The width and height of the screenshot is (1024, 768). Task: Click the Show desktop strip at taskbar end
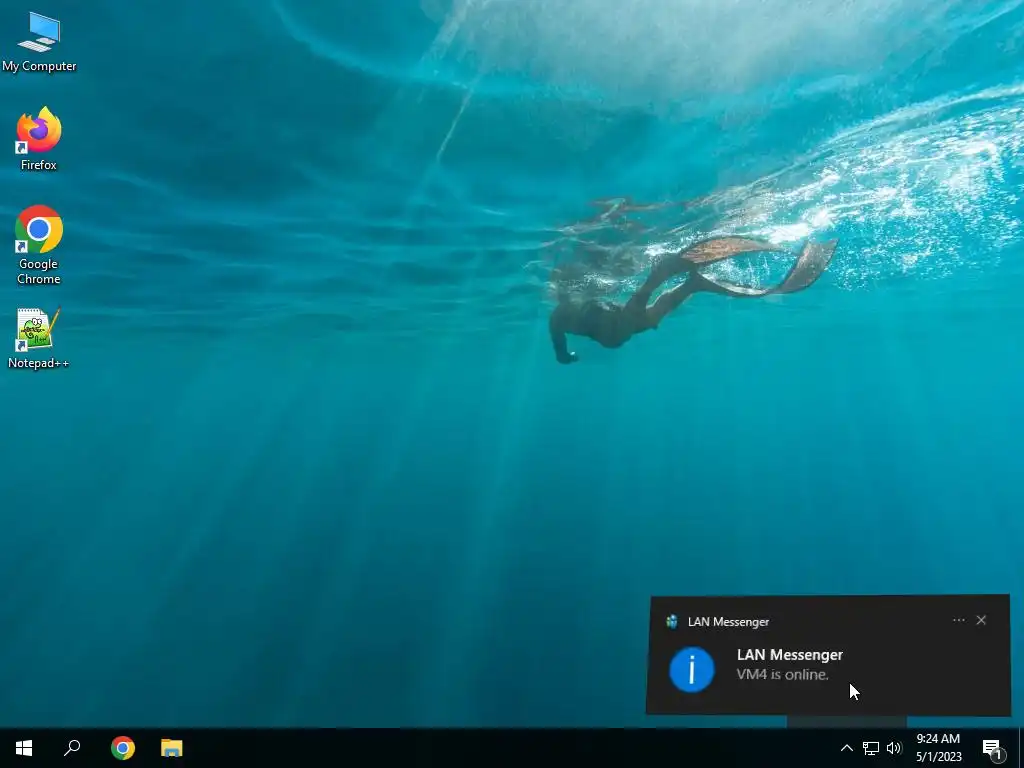click(1021, 748)
